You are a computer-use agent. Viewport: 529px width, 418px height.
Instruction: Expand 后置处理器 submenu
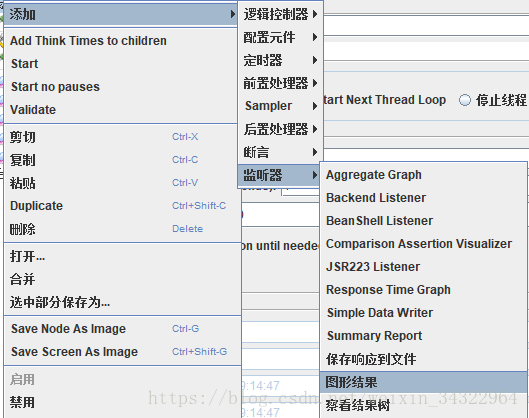click(x=280, y=129)
